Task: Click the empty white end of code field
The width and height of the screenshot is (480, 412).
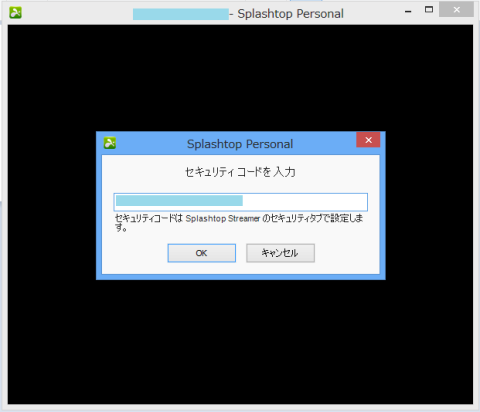Action: click(304, 202)
